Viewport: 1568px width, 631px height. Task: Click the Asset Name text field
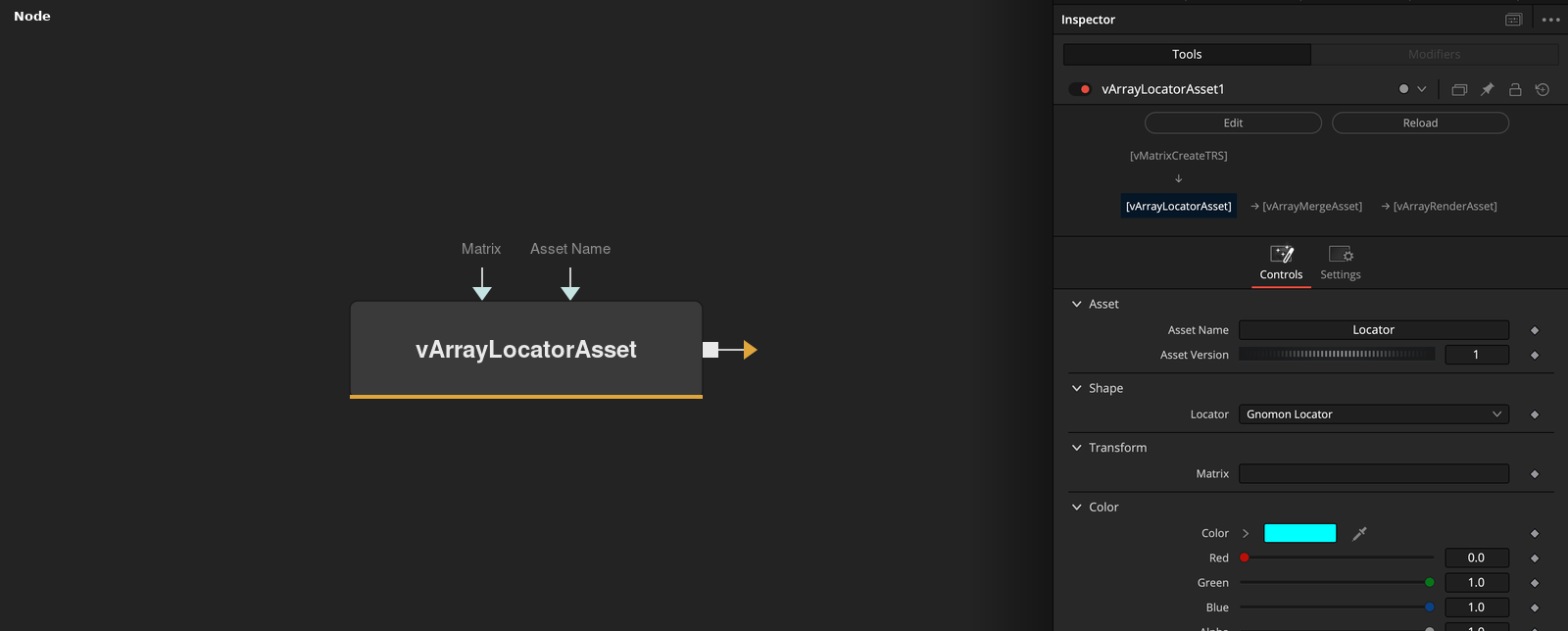pyautogui.click(x=1374, y=330)
